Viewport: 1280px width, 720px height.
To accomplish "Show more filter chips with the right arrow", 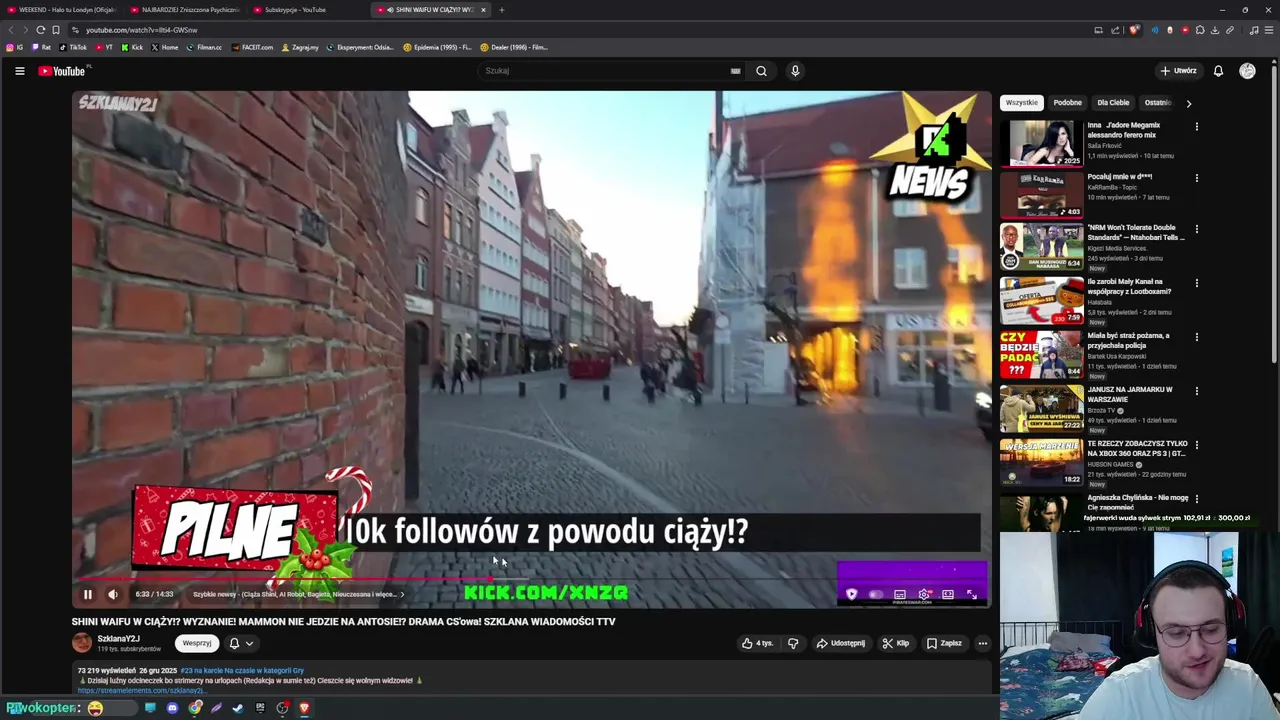I will [x=1188, y=103].
